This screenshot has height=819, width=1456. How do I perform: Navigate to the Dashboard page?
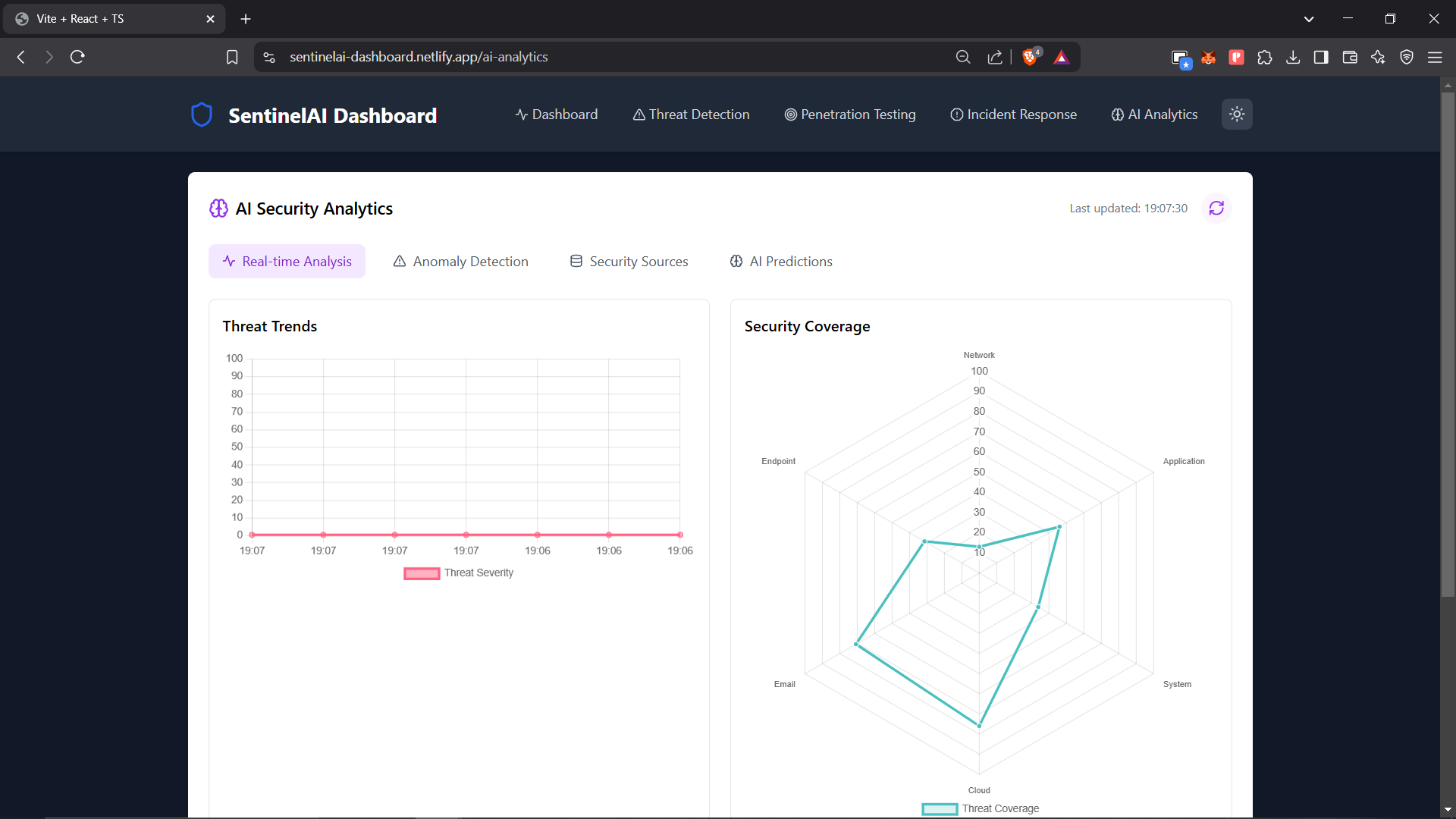pyautogui.click(x=557, y=115)
